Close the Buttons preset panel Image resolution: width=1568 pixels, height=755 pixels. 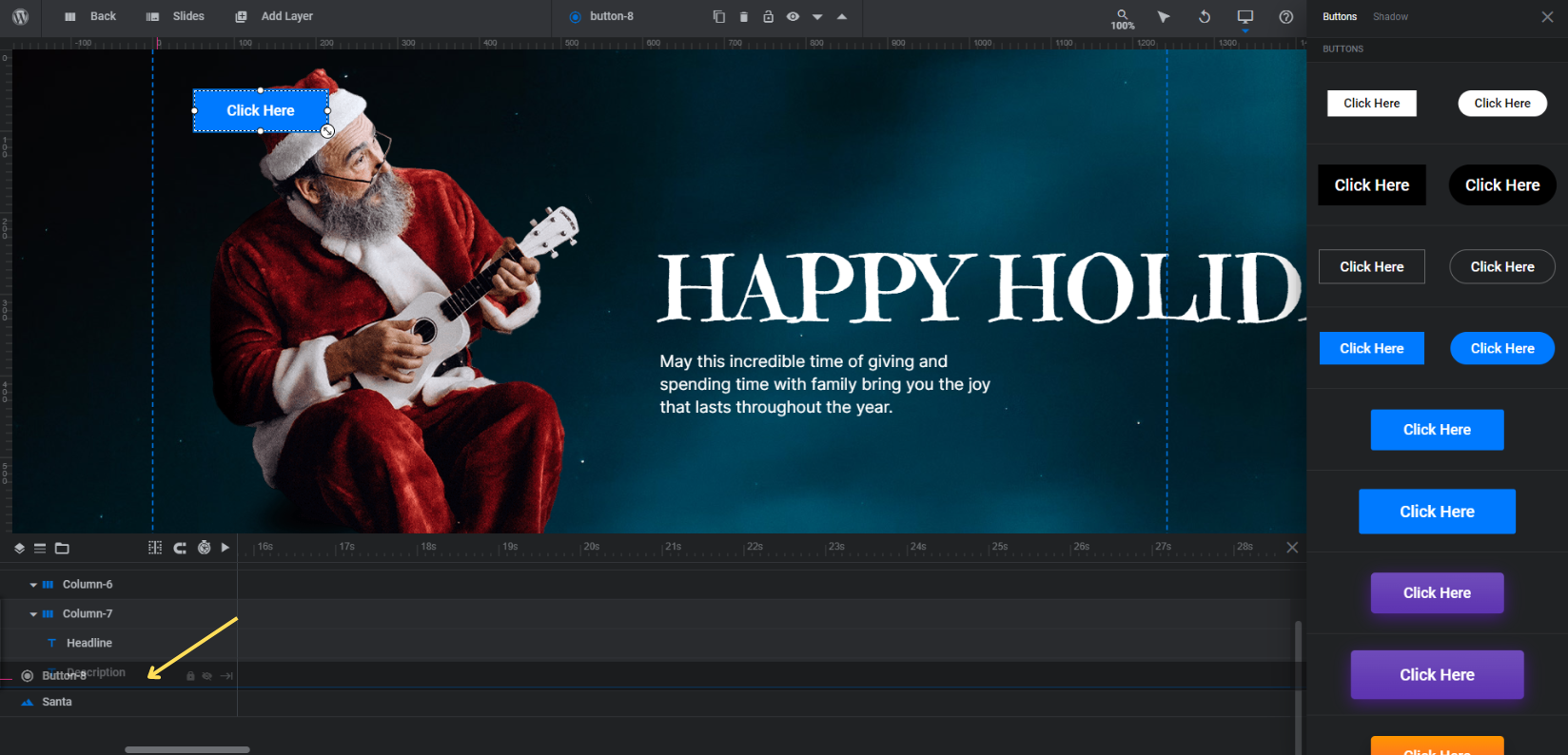pos(1547,17)
